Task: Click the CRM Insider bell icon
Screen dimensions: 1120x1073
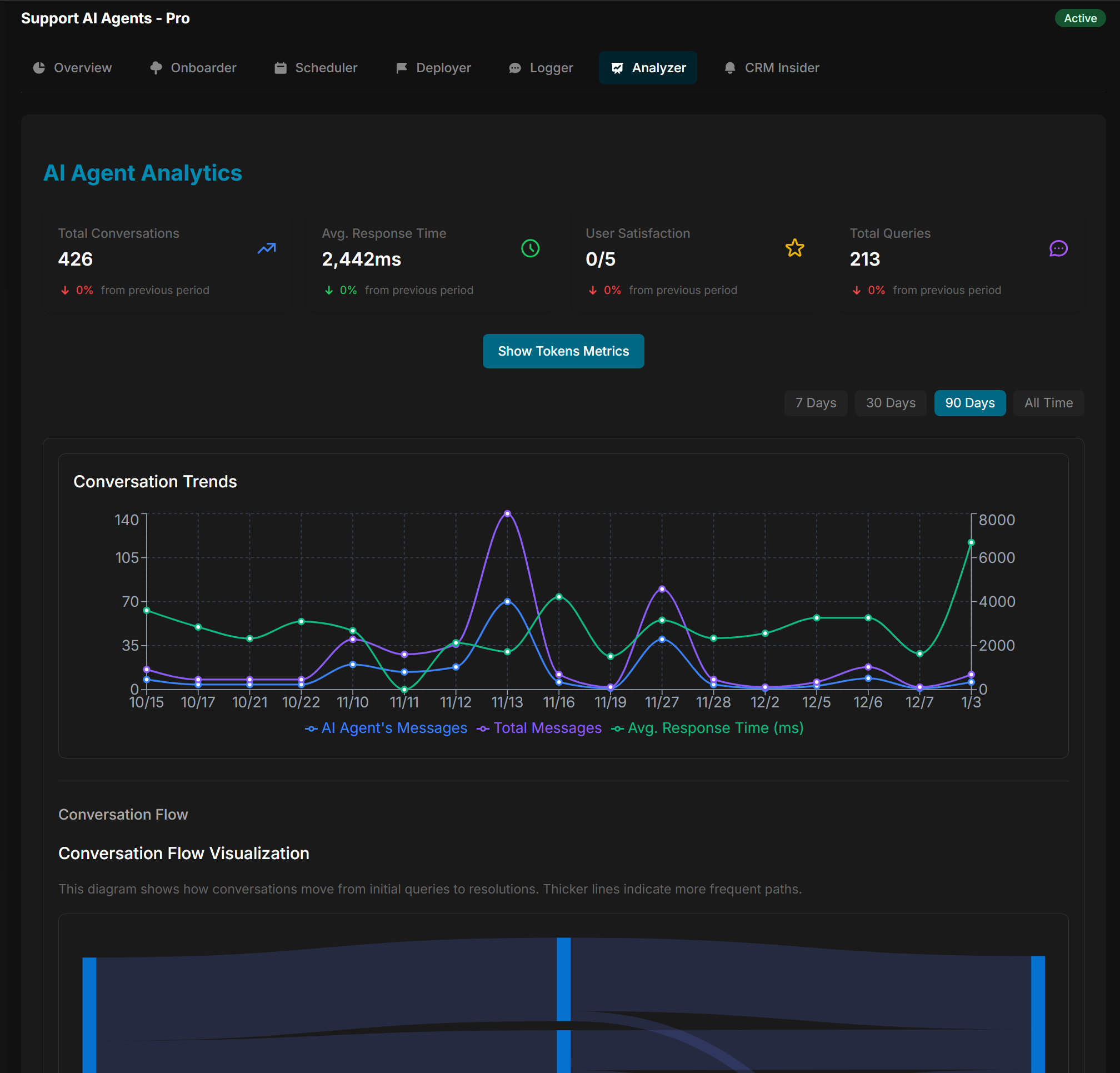Action: point(729,67)
